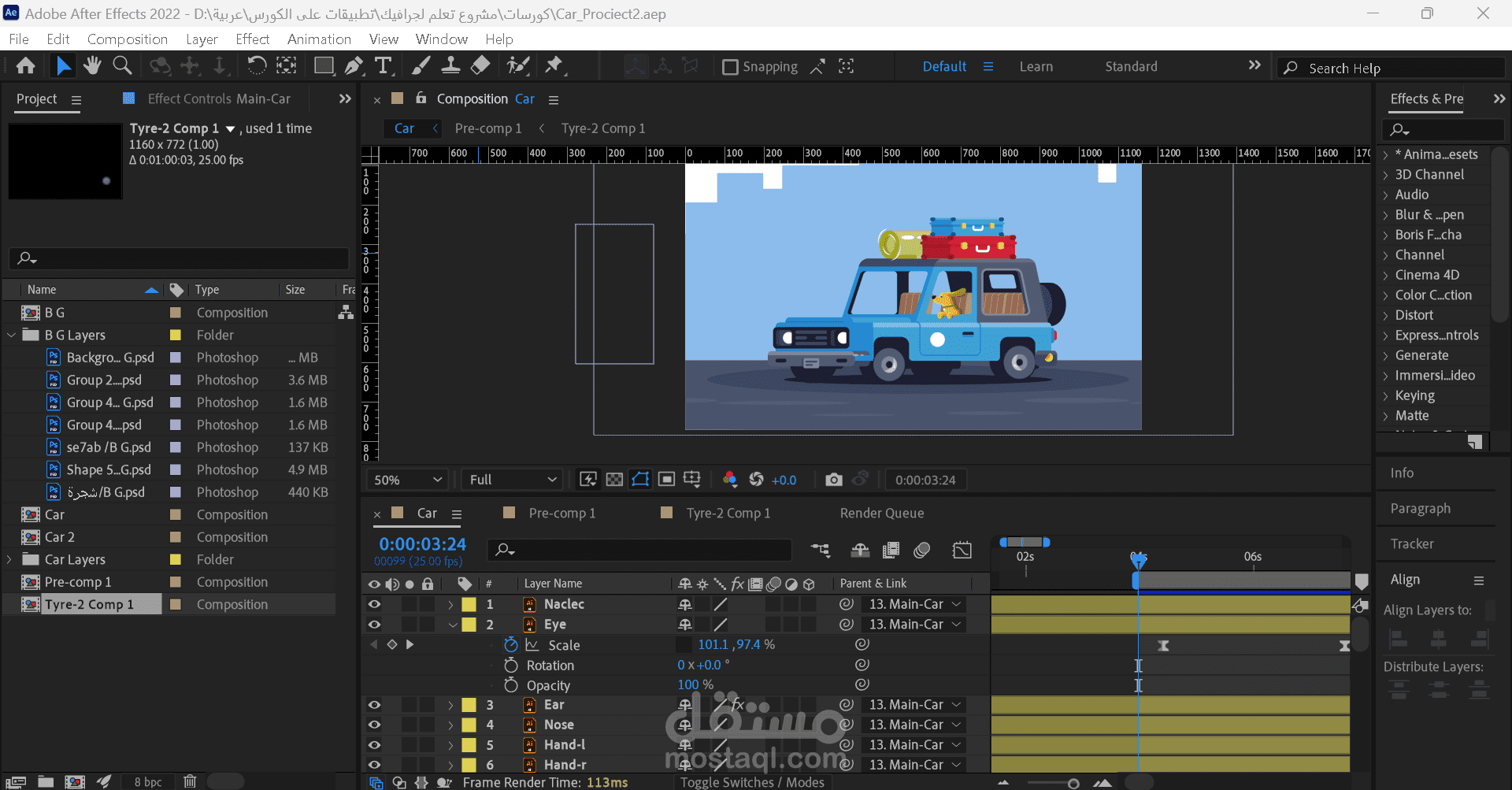Select the Zoom tool
The width and height of the screenshot is (1512, 790).
pyautogui.click(x=122, y=66)
